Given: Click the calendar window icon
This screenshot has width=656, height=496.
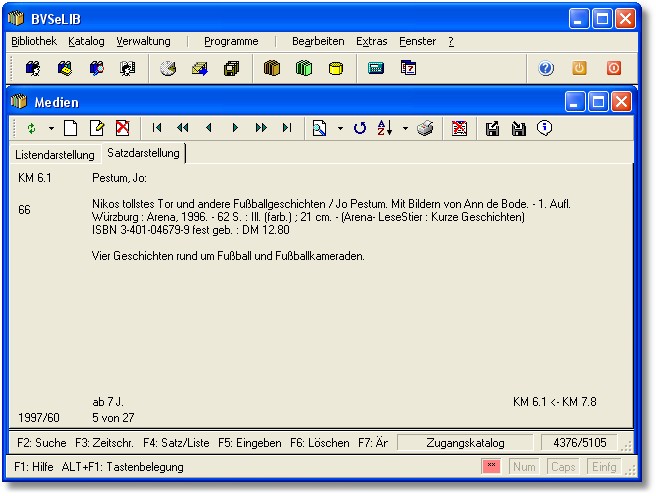Looking at the screenshot, I should tap(408, 68).
